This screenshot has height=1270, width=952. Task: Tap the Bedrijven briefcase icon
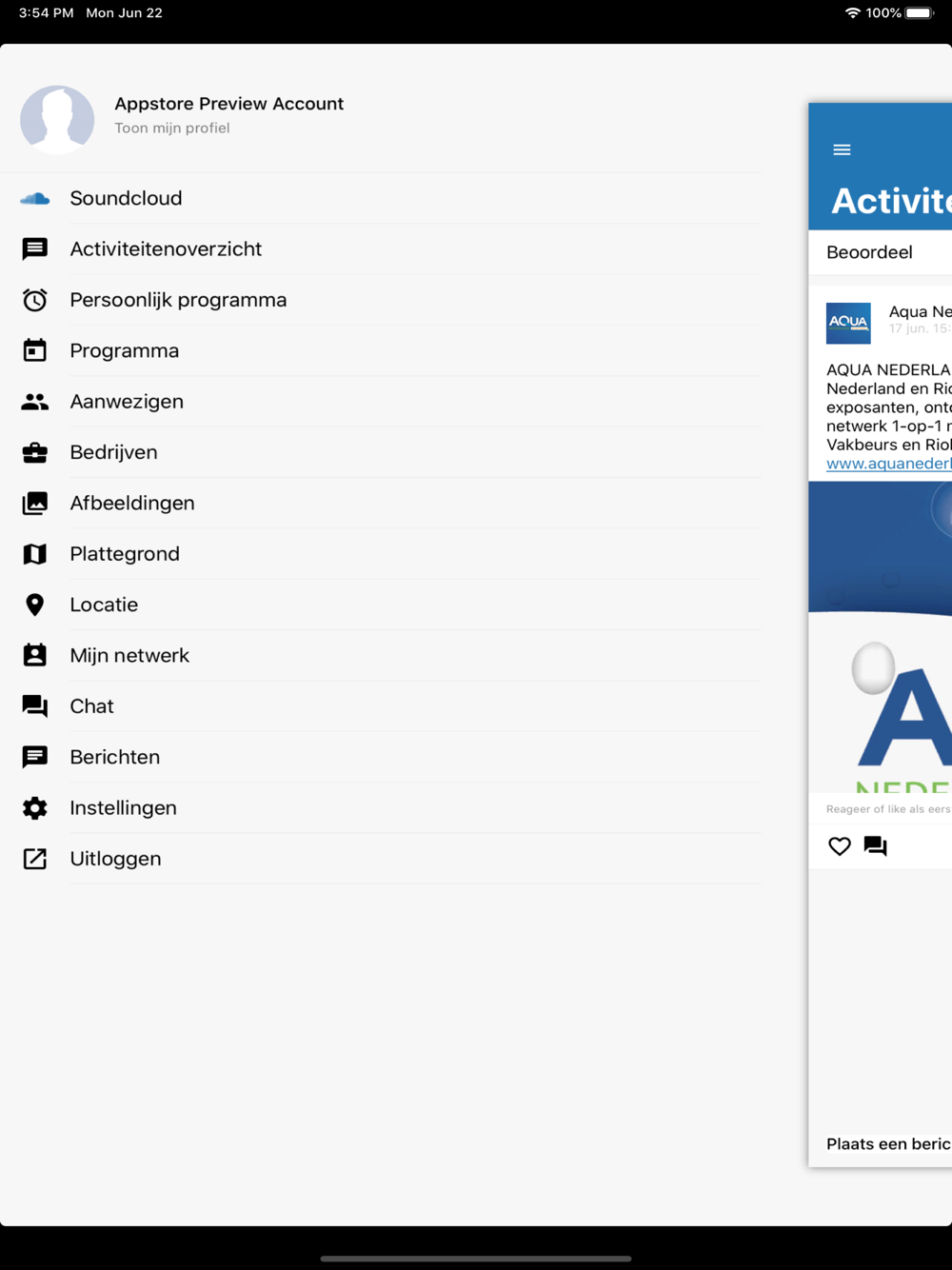pyautogui.click(x=35, y=452)
